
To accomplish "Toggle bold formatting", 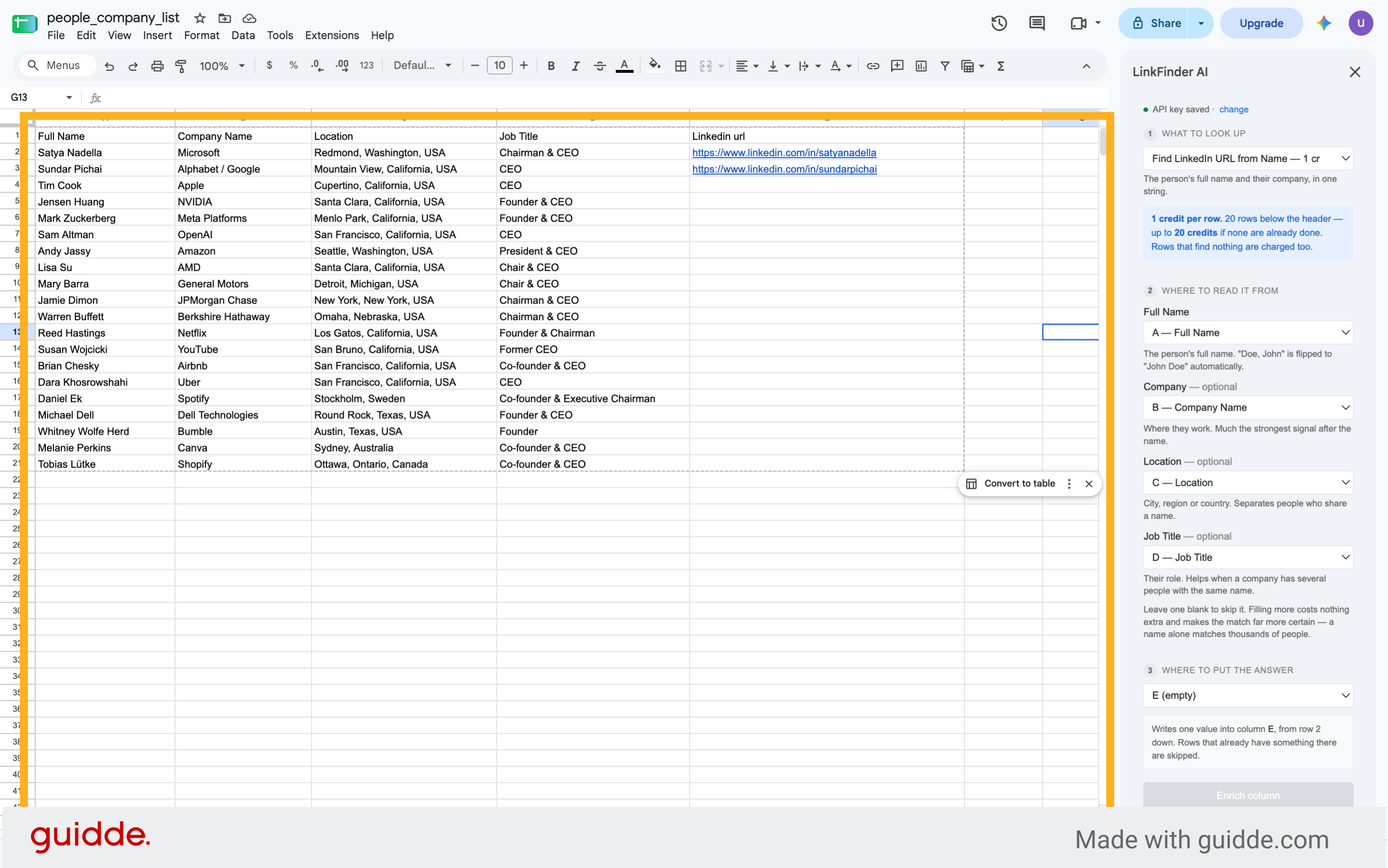I will point(551,66).
